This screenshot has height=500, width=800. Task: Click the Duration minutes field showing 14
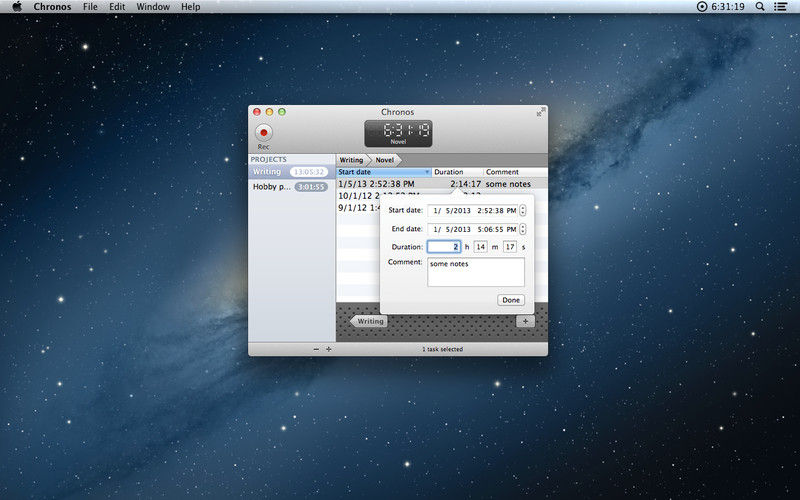tap(480, 246)
